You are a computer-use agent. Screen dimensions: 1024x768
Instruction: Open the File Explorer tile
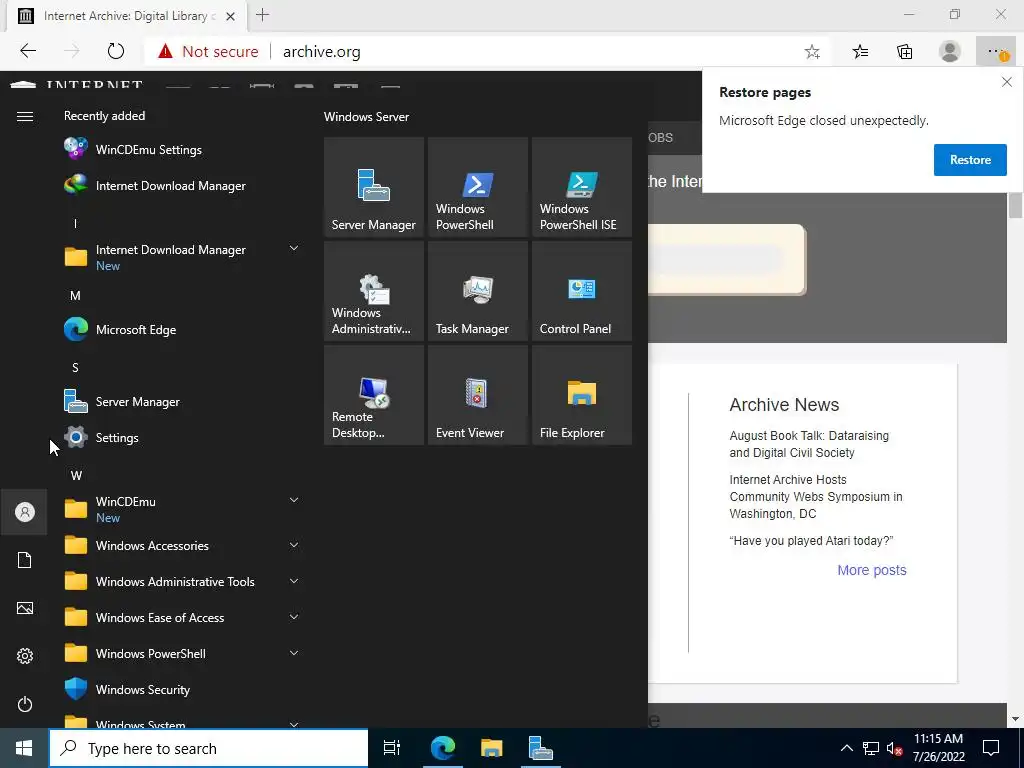click(x=581, y=394)
